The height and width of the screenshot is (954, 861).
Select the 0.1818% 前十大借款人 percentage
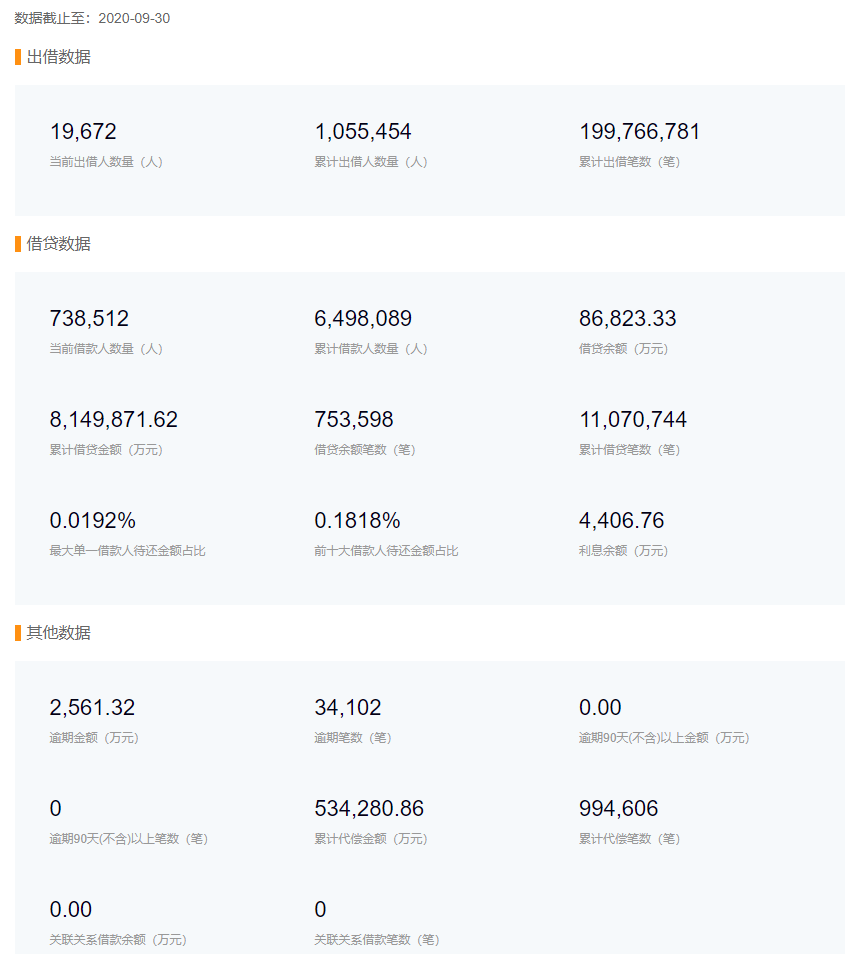[357, 520]
